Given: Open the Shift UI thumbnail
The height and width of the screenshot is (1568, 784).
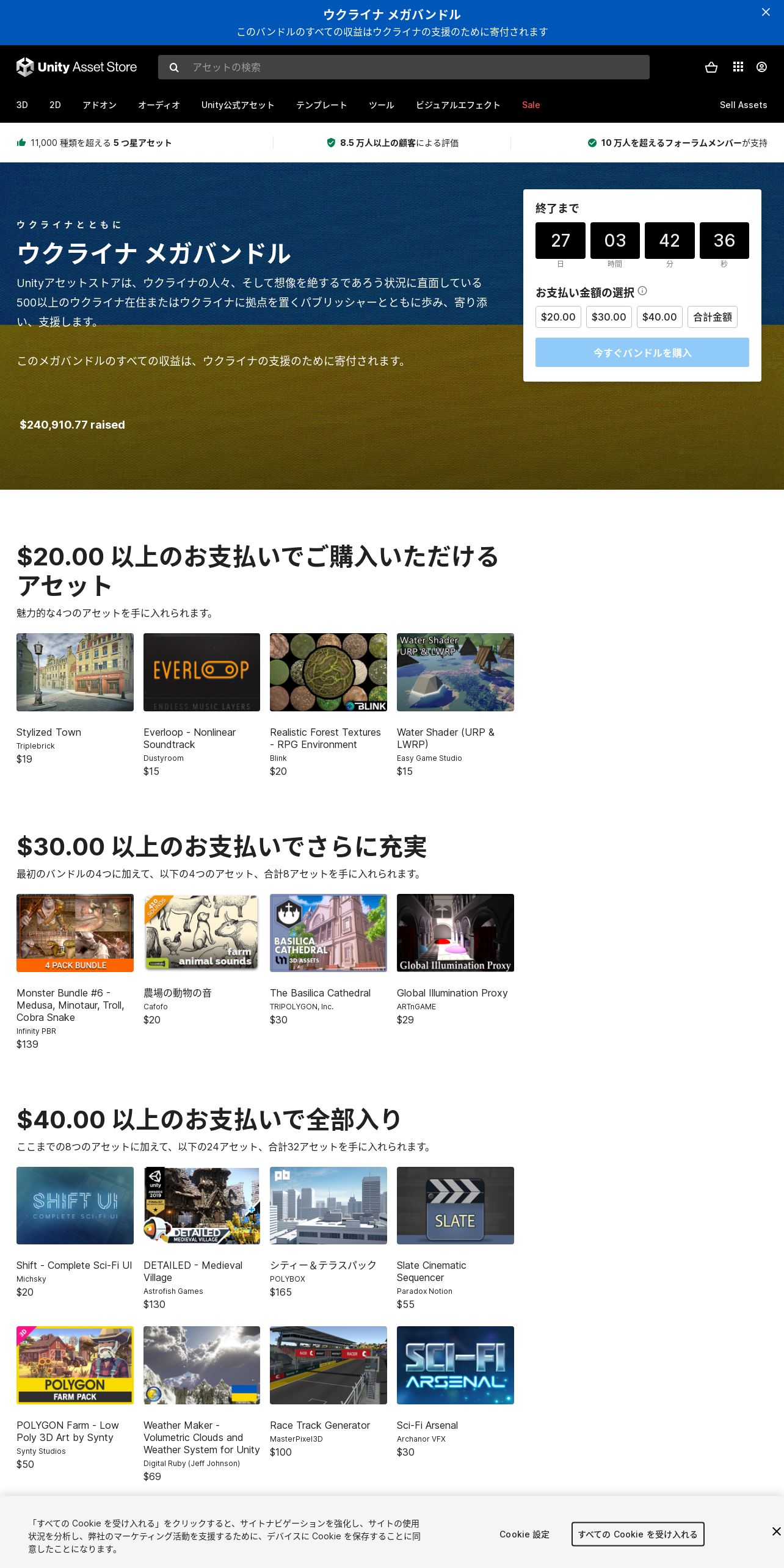Looking at the screenshot, I should [75, 1205].
